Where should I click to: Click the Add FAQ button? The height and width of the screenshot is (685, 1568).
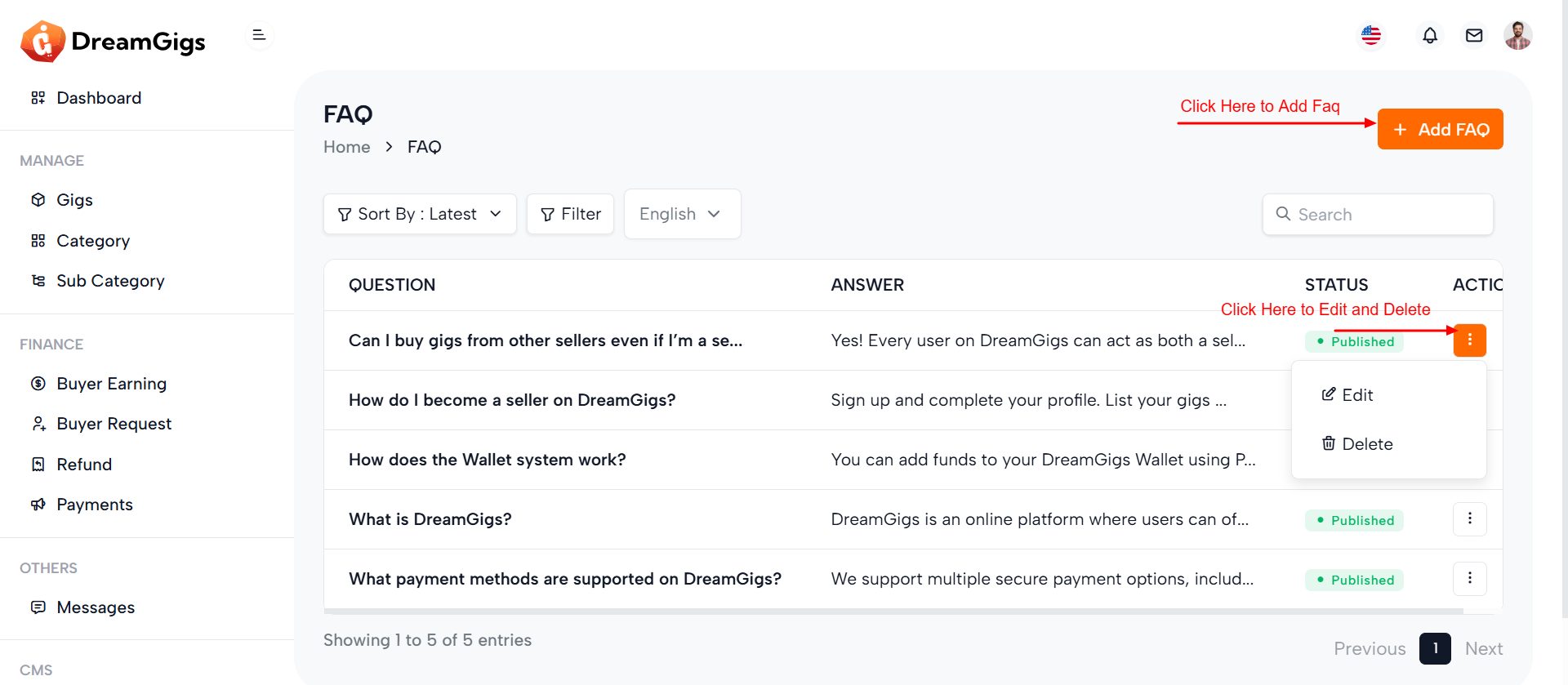pos(1440,130)
